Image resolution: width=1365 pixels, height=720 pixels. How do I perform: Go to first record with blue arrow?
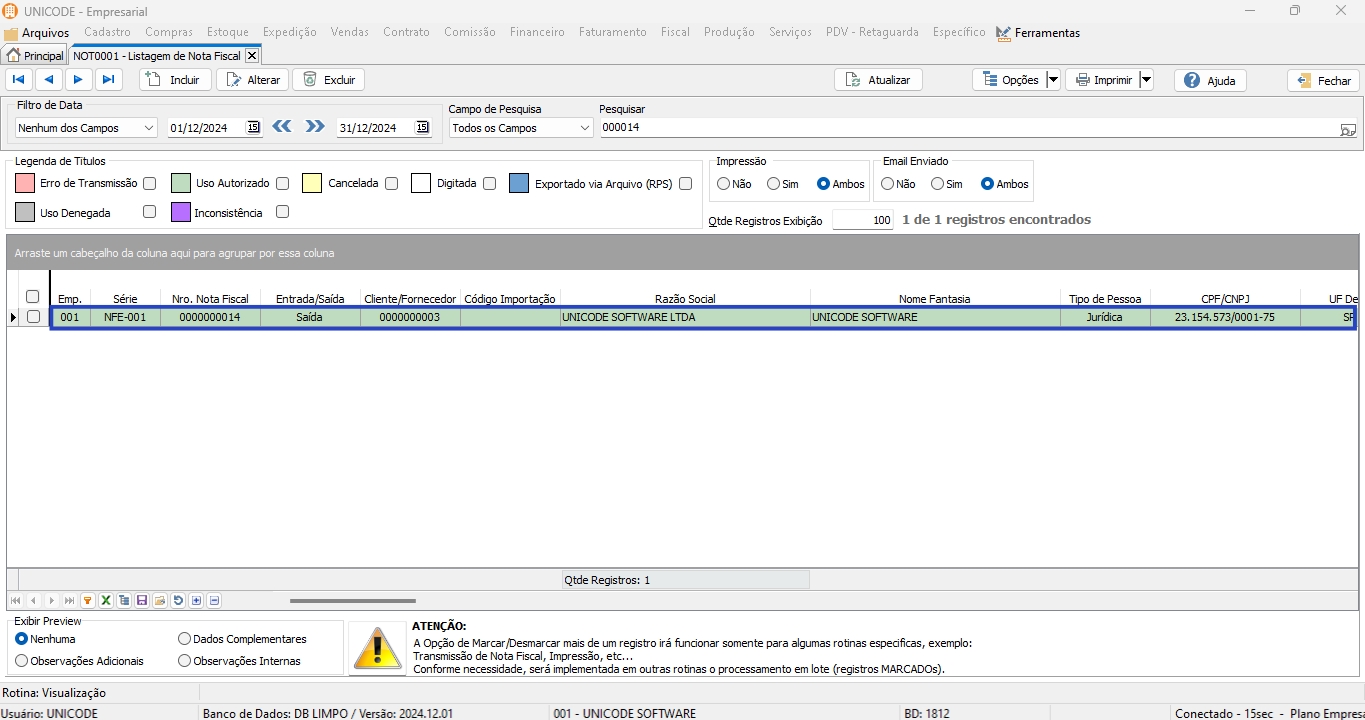(x=19, y=80)
